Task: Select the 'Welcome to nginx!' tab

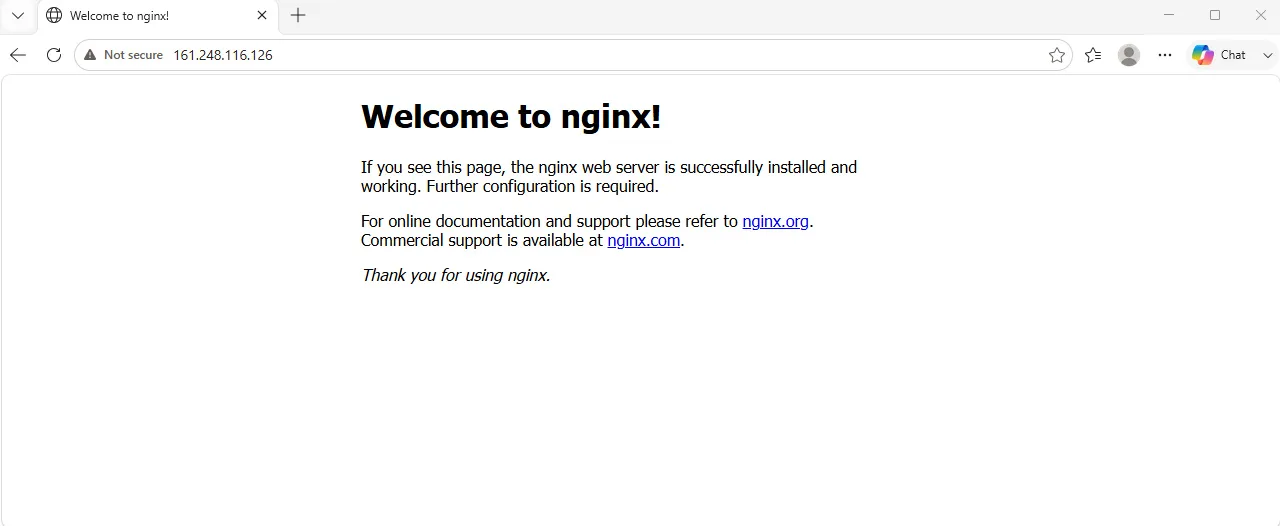Action: 157,15
